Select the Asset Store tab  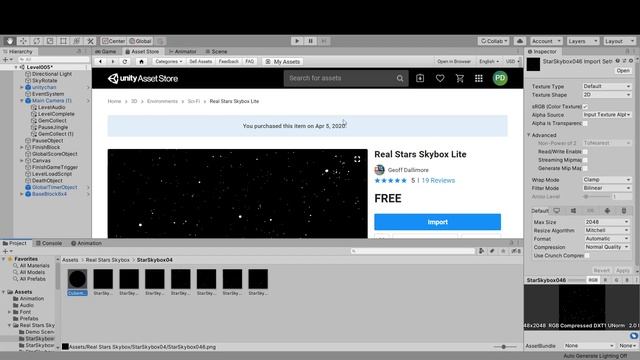tap(142, 51)
